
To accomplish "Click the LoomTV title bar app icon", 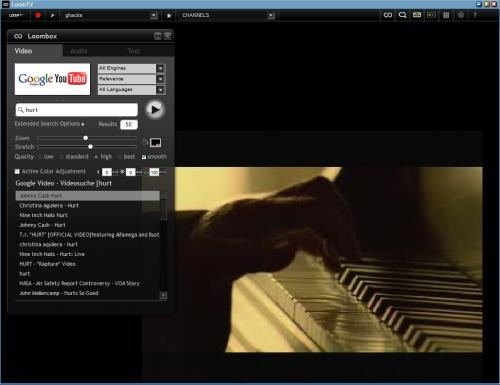I will click(x=5, y=4).
